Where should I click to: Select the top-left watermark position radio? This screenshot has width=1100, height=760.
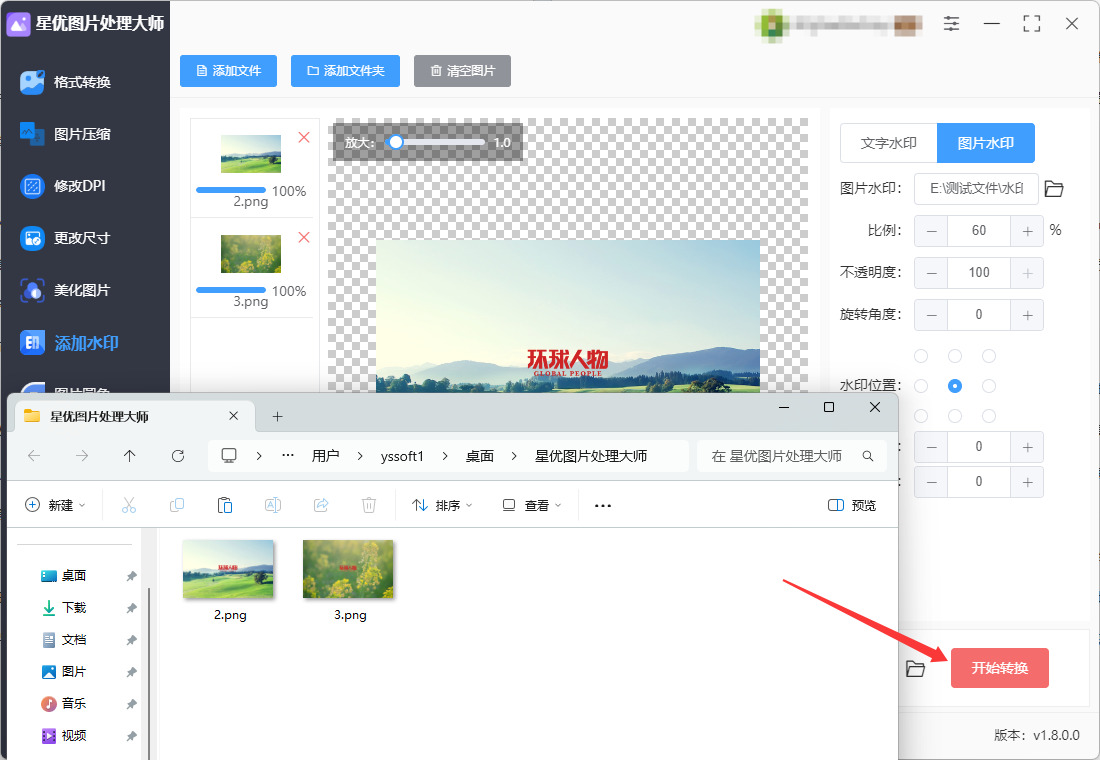click(921, 356)
